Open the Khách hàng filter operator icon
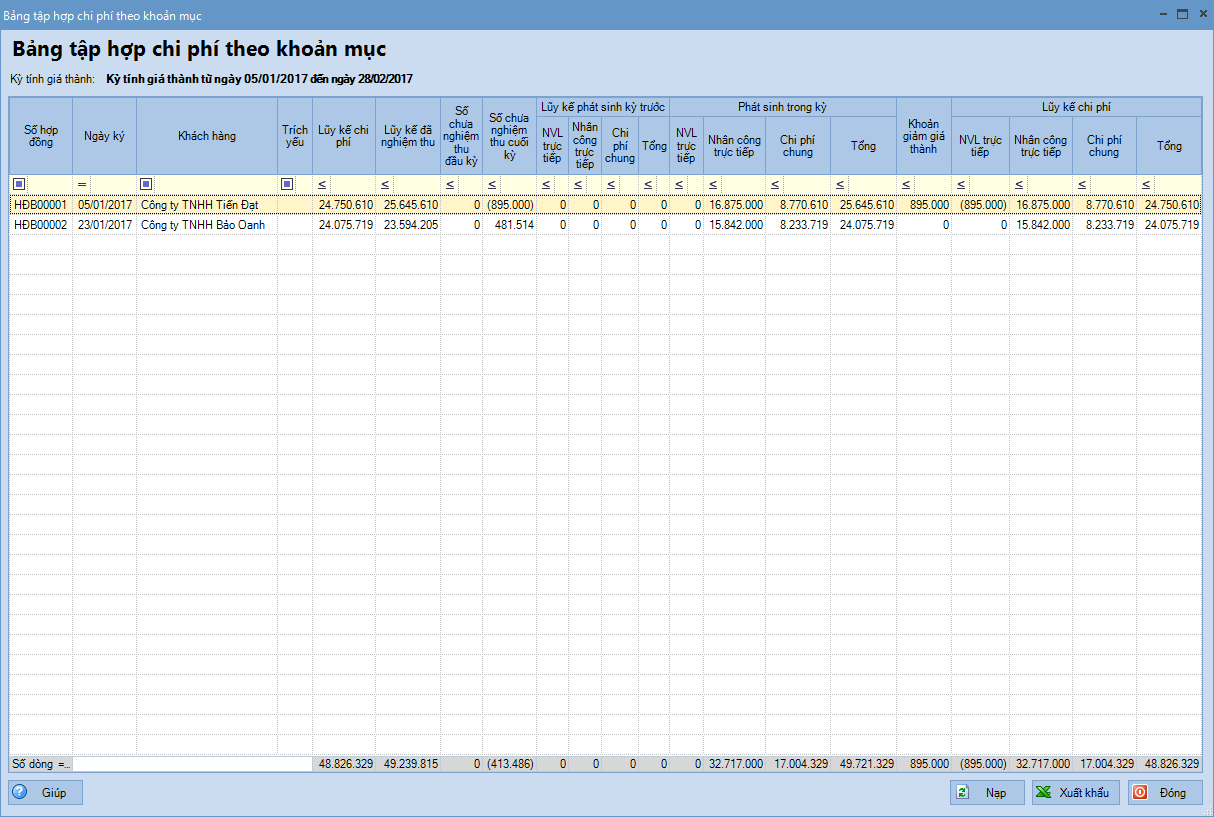The image size is (1214, 817). (x=146, y=184)
